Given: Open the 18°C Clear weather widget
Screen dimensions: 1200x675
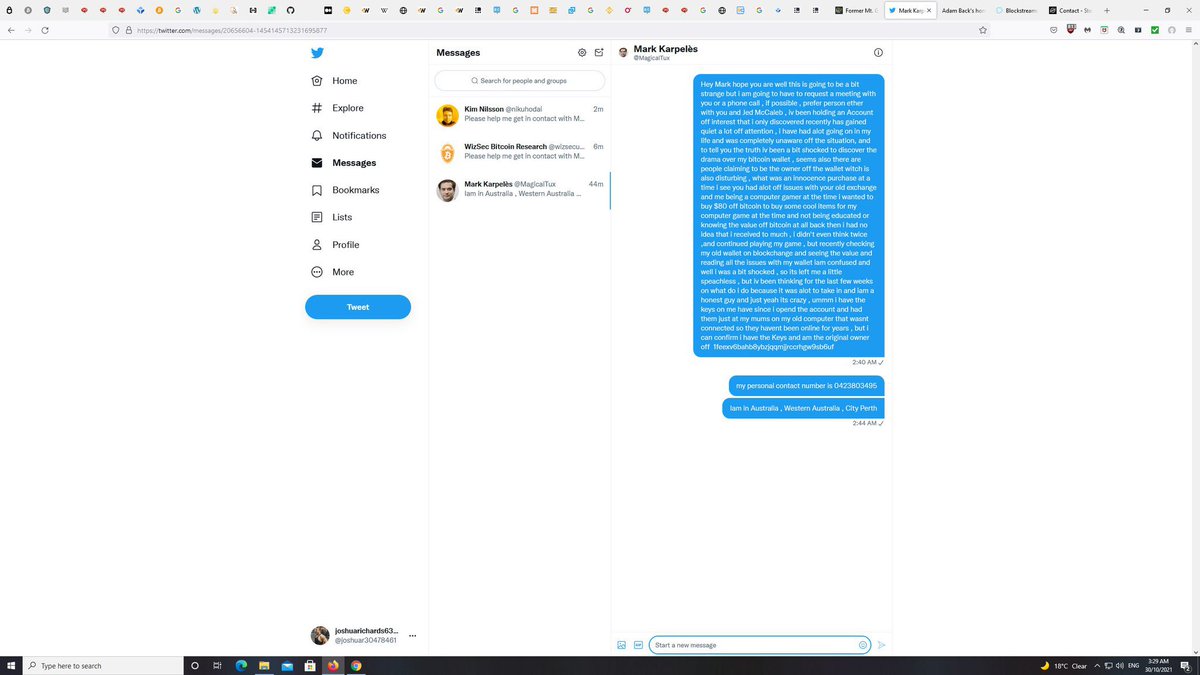Looking at the screenshot, I should [x=1063, y=665].
